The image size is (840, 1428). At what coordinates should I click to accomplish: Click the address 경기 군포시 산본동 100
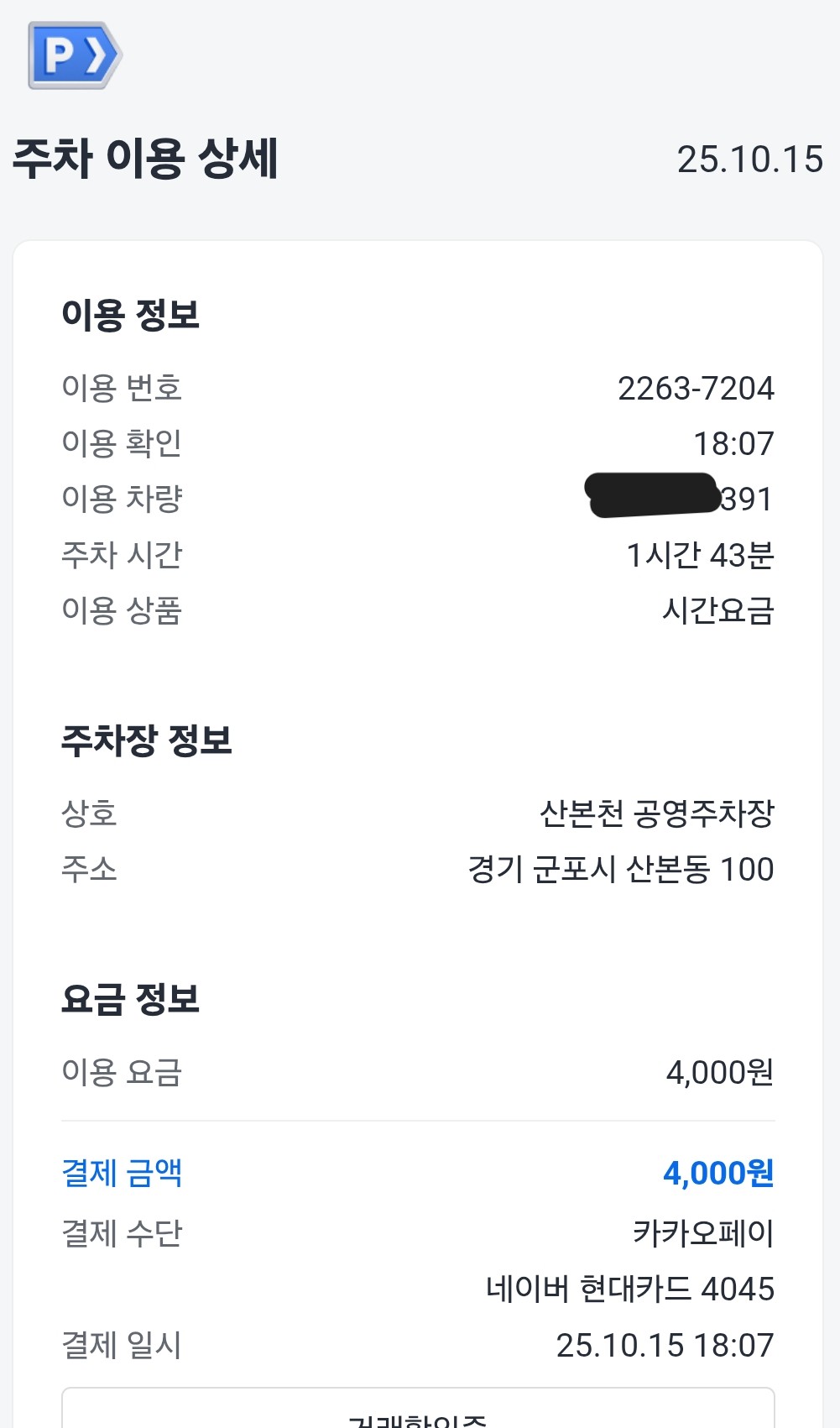pyautogui.click(x=620, y=869)
